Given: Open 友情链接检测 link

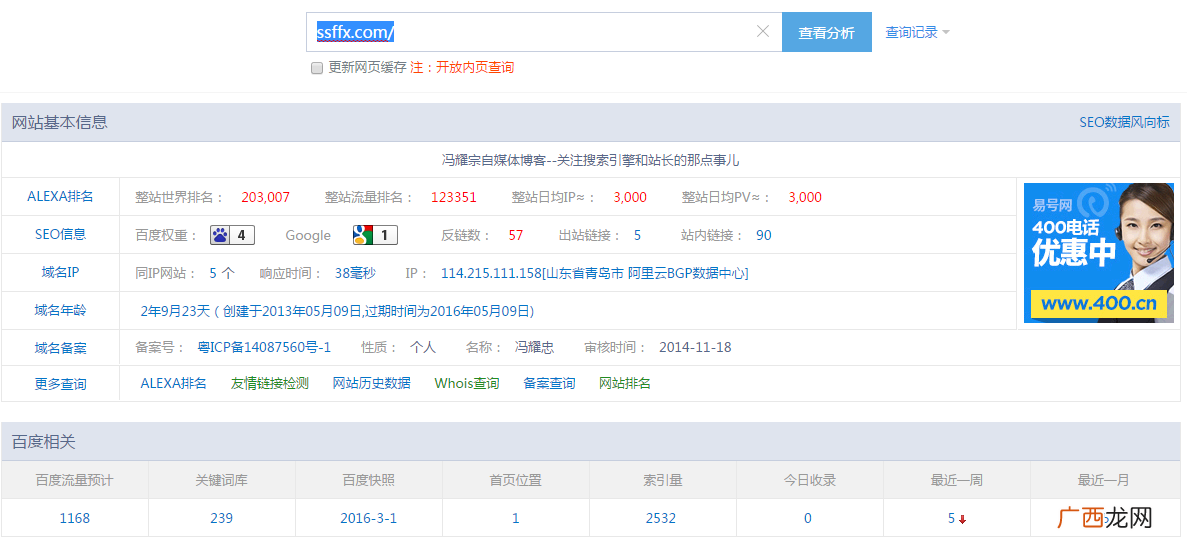Looking at the screenshot, I should pyautogui.click(x=269, y=383).
